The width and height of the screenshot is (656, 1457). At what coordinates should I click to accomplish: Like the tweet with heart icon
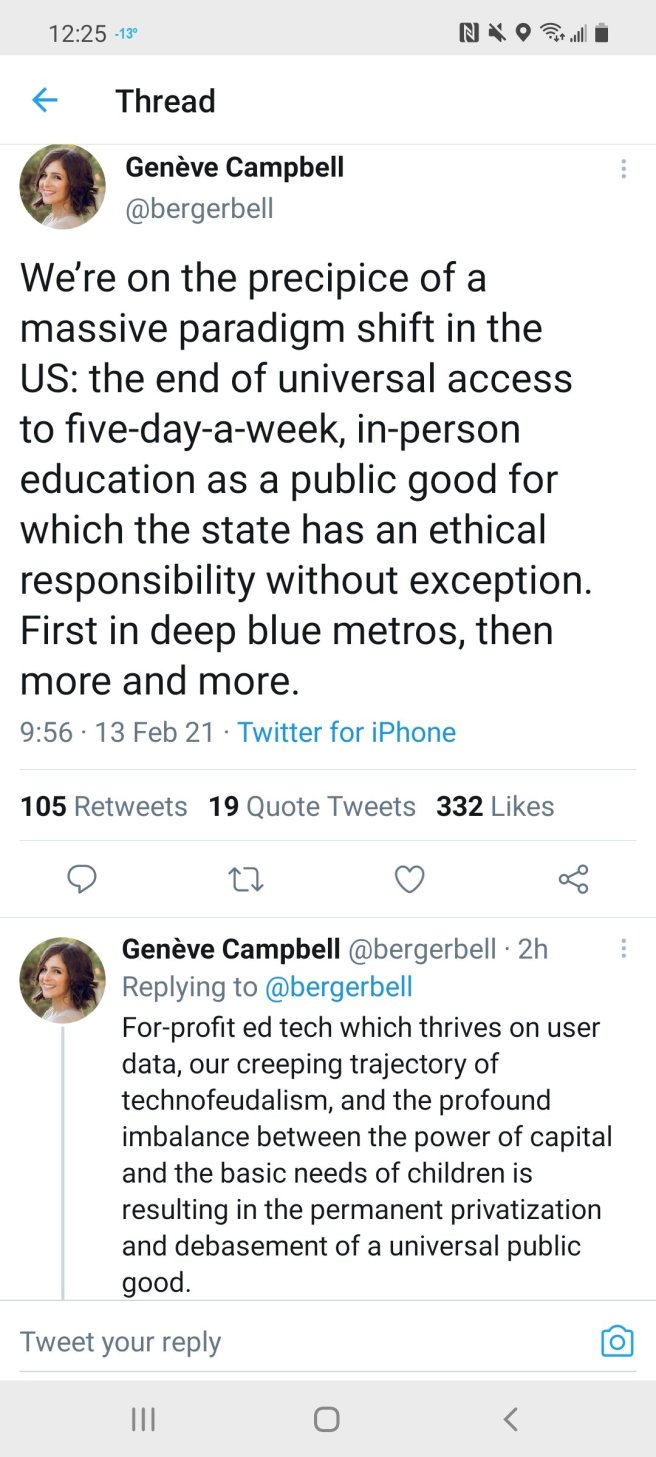(x=409, y=879)
